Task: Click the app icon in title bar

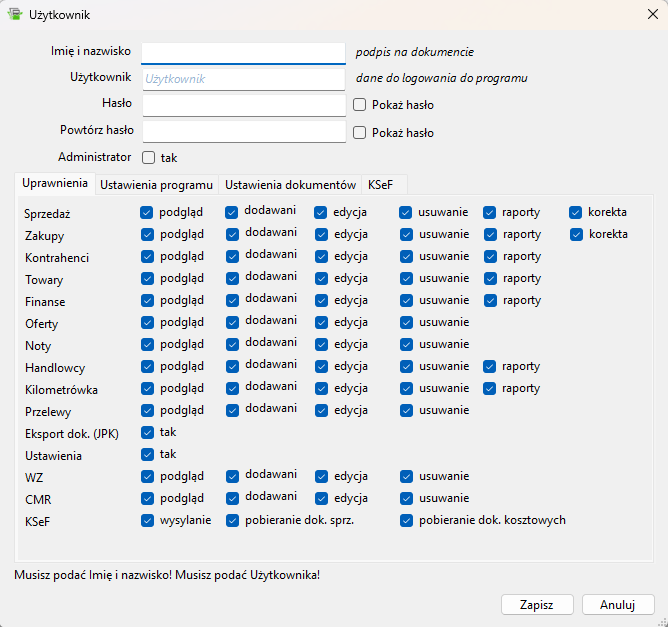Action: [x=16, y=15]
